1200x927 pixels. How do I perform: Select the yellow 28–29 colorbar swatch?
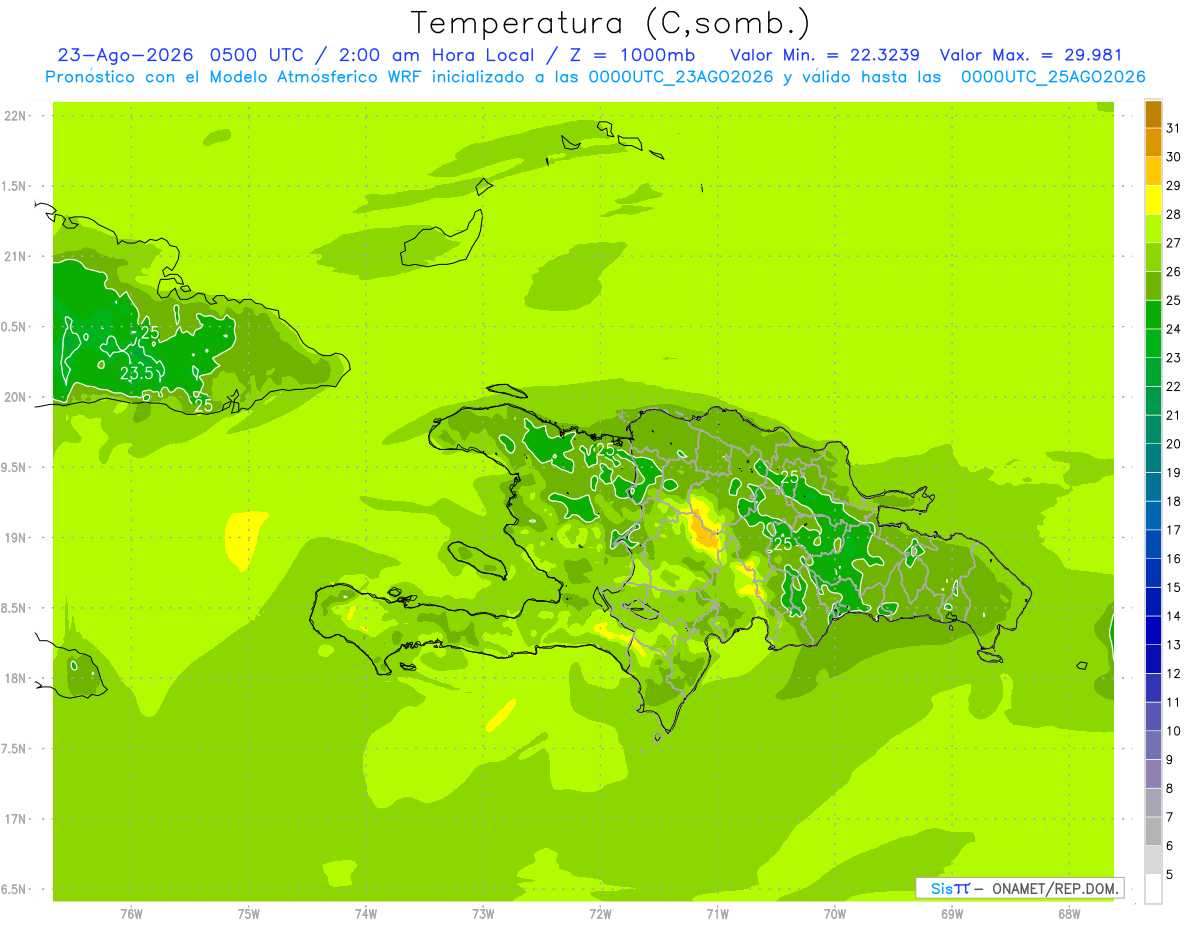[x=1153, y=200]
